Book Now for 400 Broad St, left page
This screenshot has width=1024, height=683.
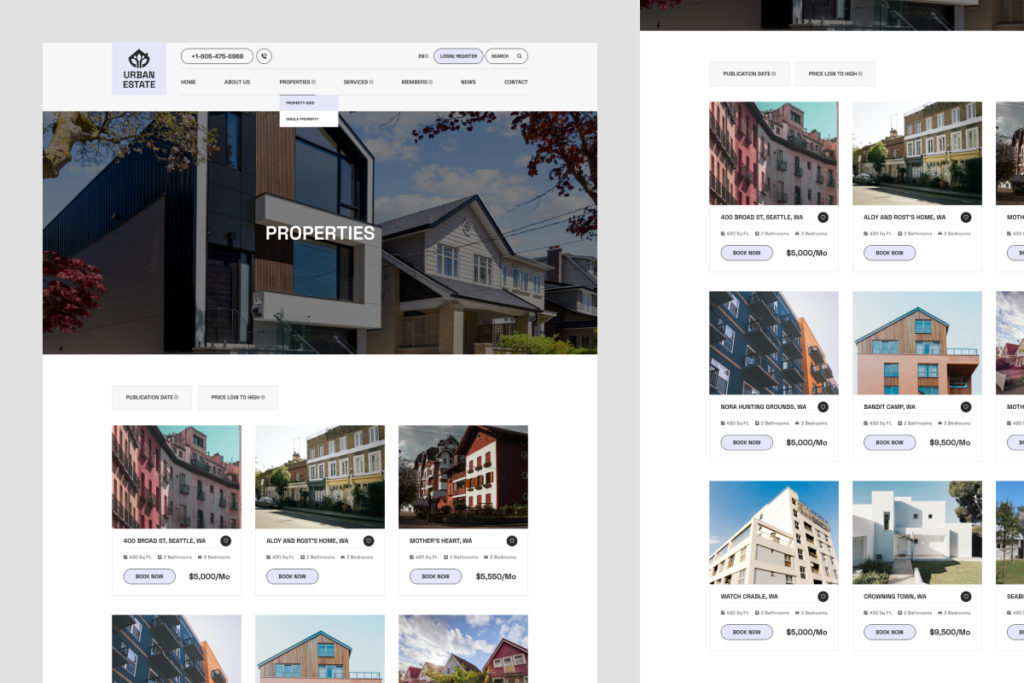tap(150, 577)
